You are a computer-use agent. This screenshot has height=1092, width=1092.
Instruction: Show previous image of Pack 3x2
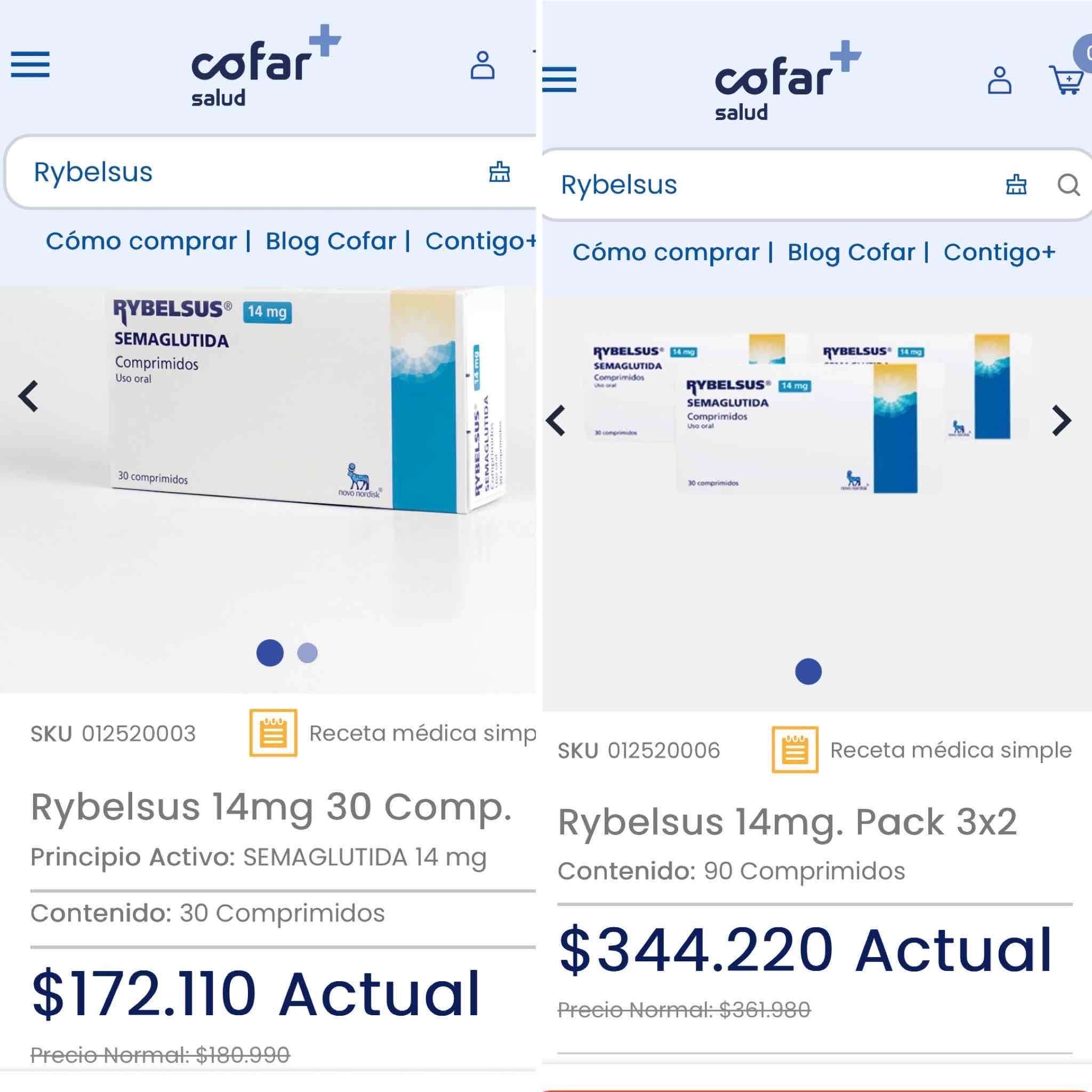pyautogui.click(x=556, y=421)
